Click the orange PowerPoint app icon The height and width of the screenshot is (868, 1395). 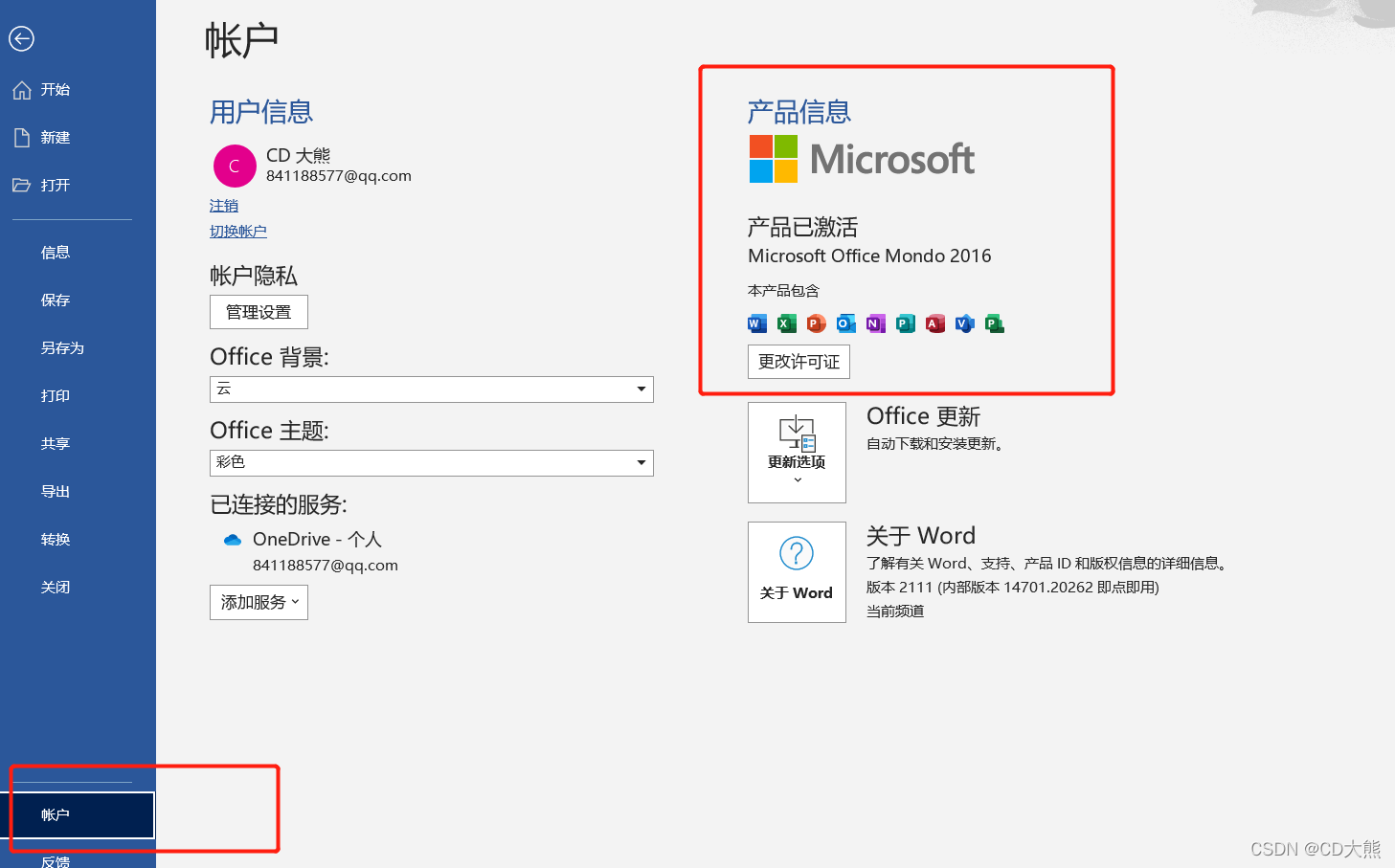click(x=817, y=323)
